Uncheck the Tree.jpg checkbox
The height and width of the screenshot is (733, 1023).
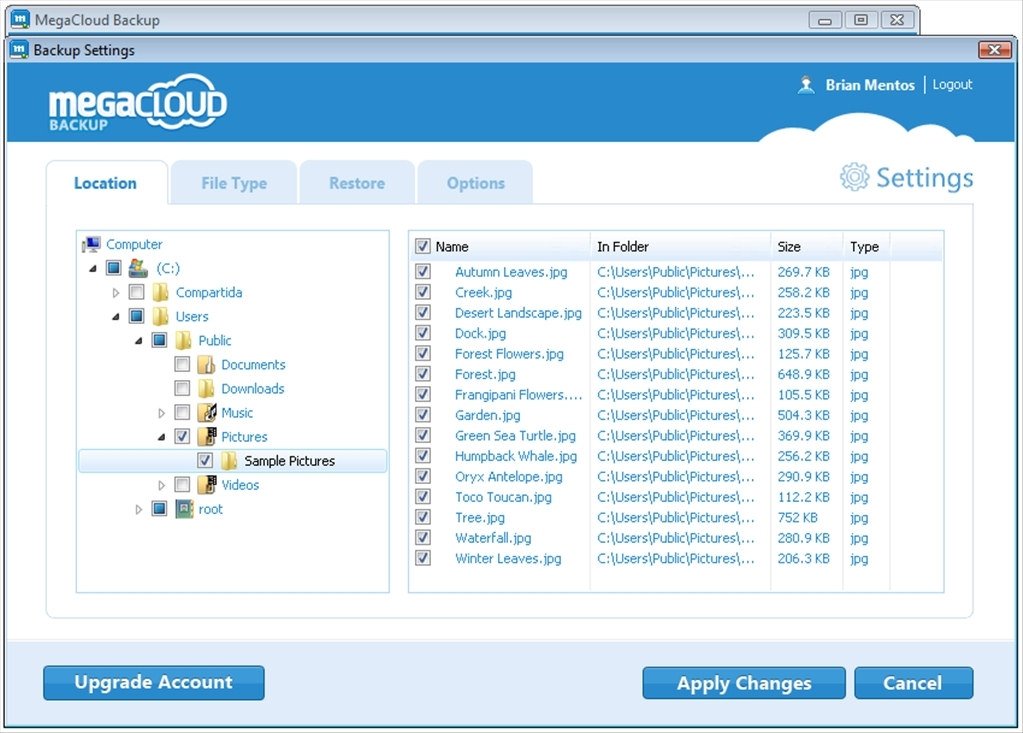pos(423,517)
